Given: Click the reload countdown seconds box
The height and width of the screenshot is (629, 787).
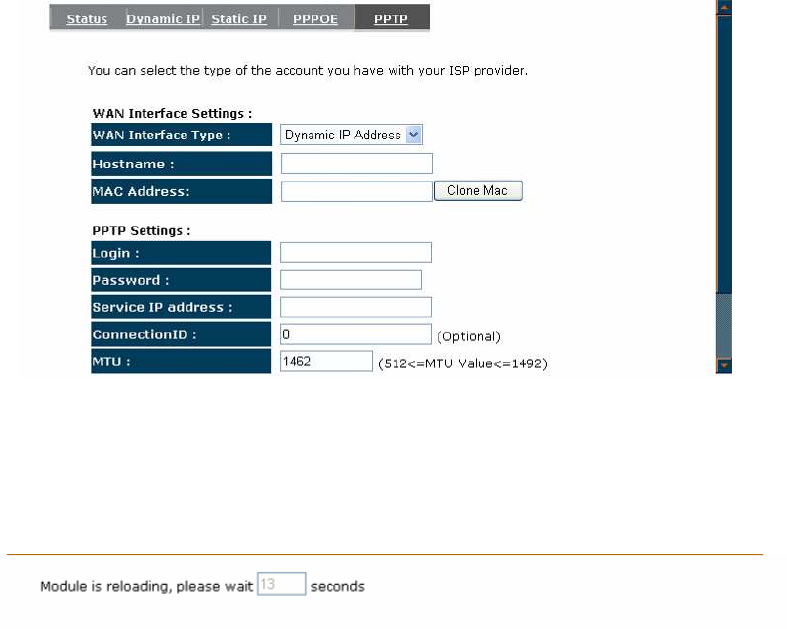Looking at the screenshot, I should (x=282, y=584).
